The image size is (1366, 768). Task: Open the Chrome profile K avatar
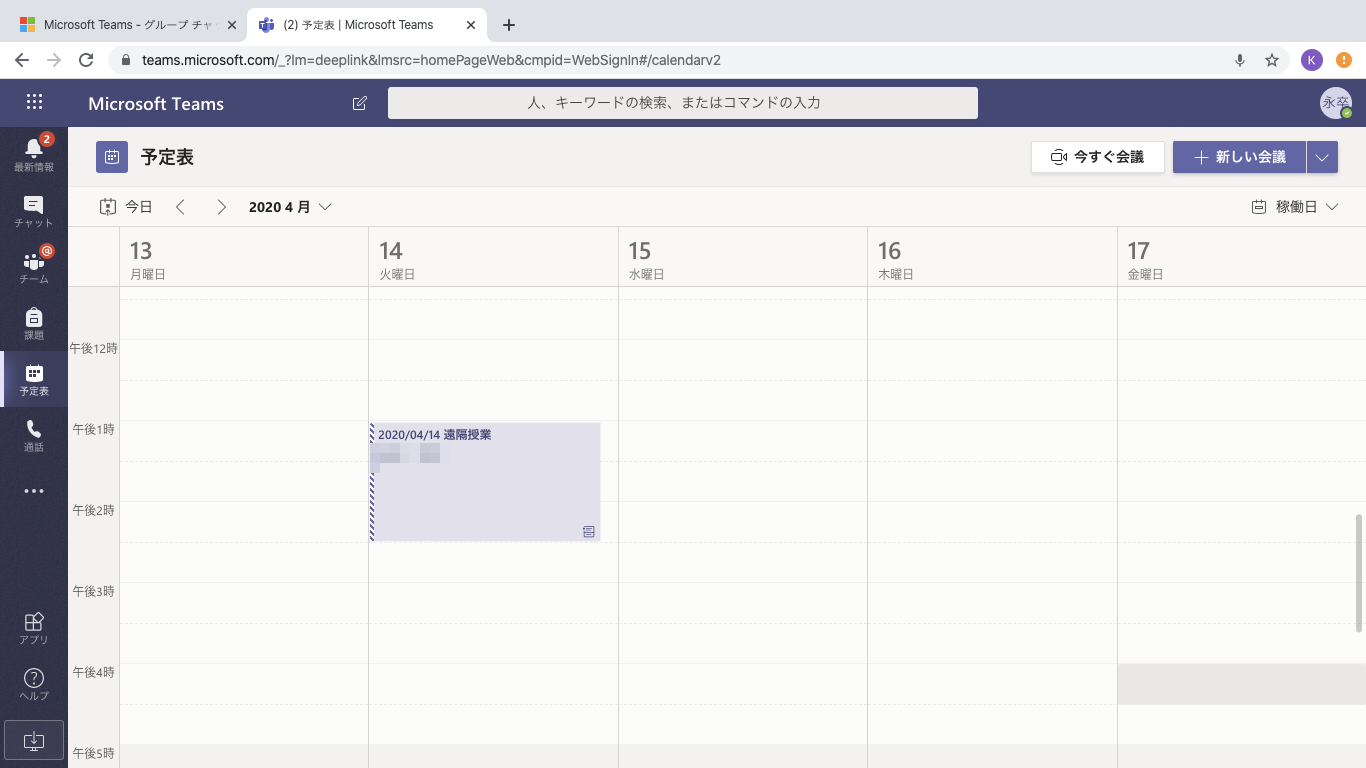tap(1312, 60)
